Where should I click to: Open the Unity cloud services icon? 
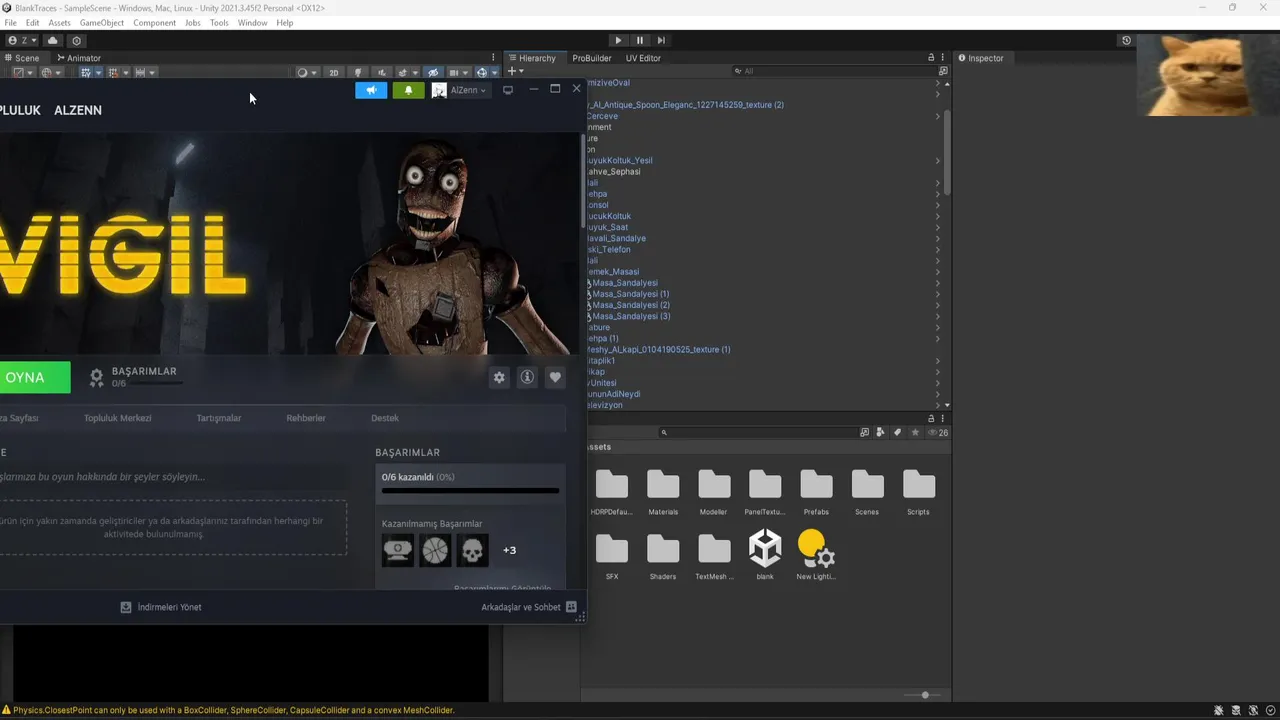(53, 41)
